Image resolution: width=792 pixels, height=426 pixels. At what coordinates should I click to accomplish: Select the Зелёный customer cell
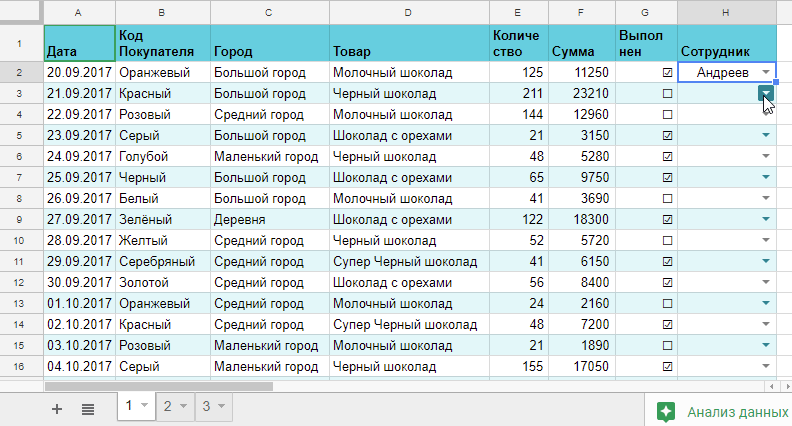pos(163,220)
